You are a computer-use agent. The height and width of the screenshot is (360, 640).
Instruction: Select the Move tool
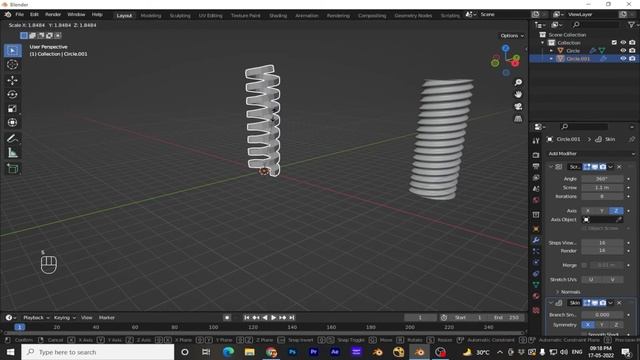click(12, 80)
